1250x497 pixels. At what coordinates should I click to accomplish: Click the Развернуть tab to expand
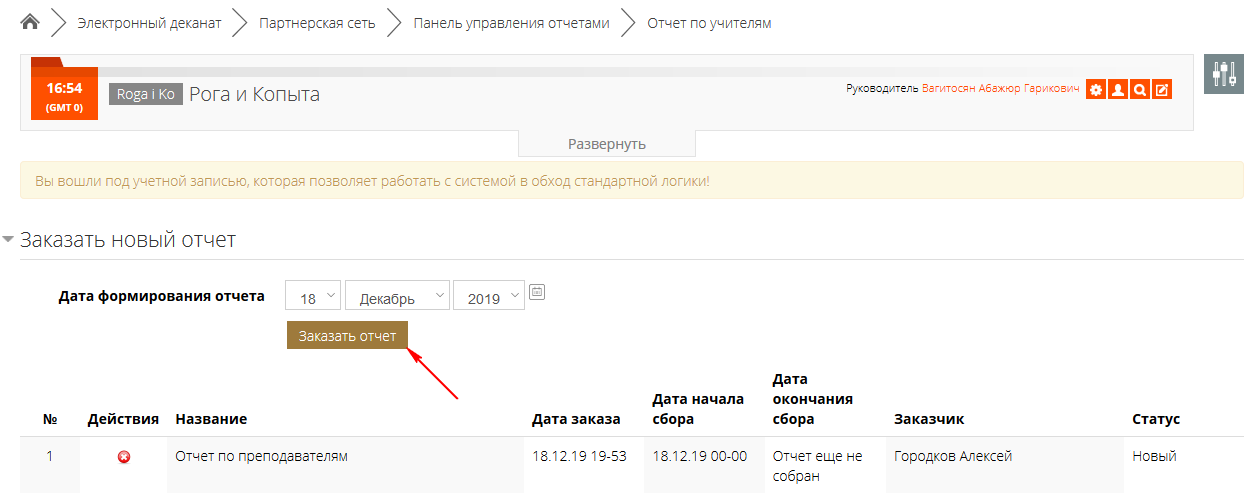(606, 144)
